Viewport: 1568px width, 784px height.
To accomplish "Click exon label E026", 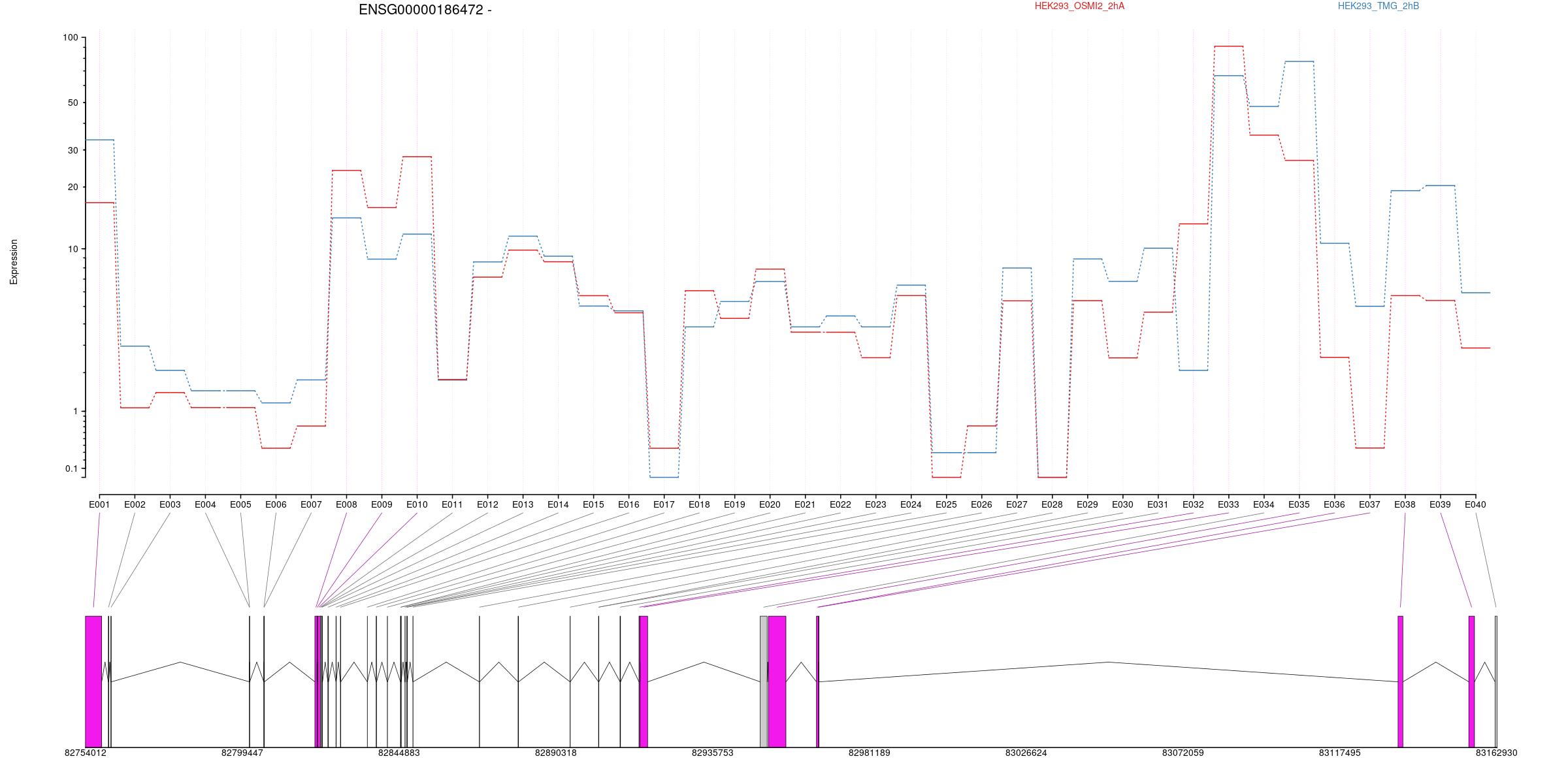I will 981,504.
